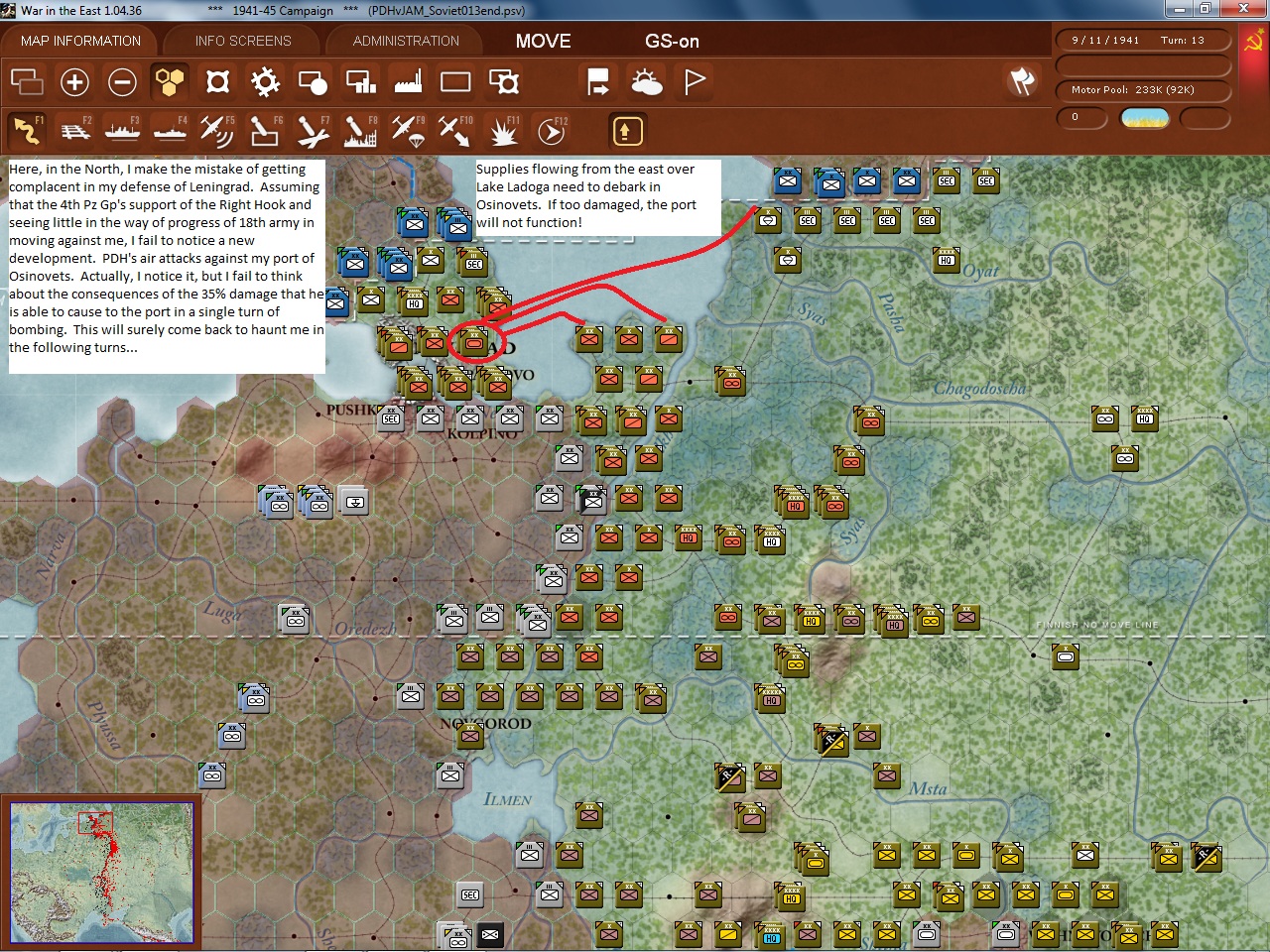Click the Soviet hammer and sickle emblem

pos(1254,42)
